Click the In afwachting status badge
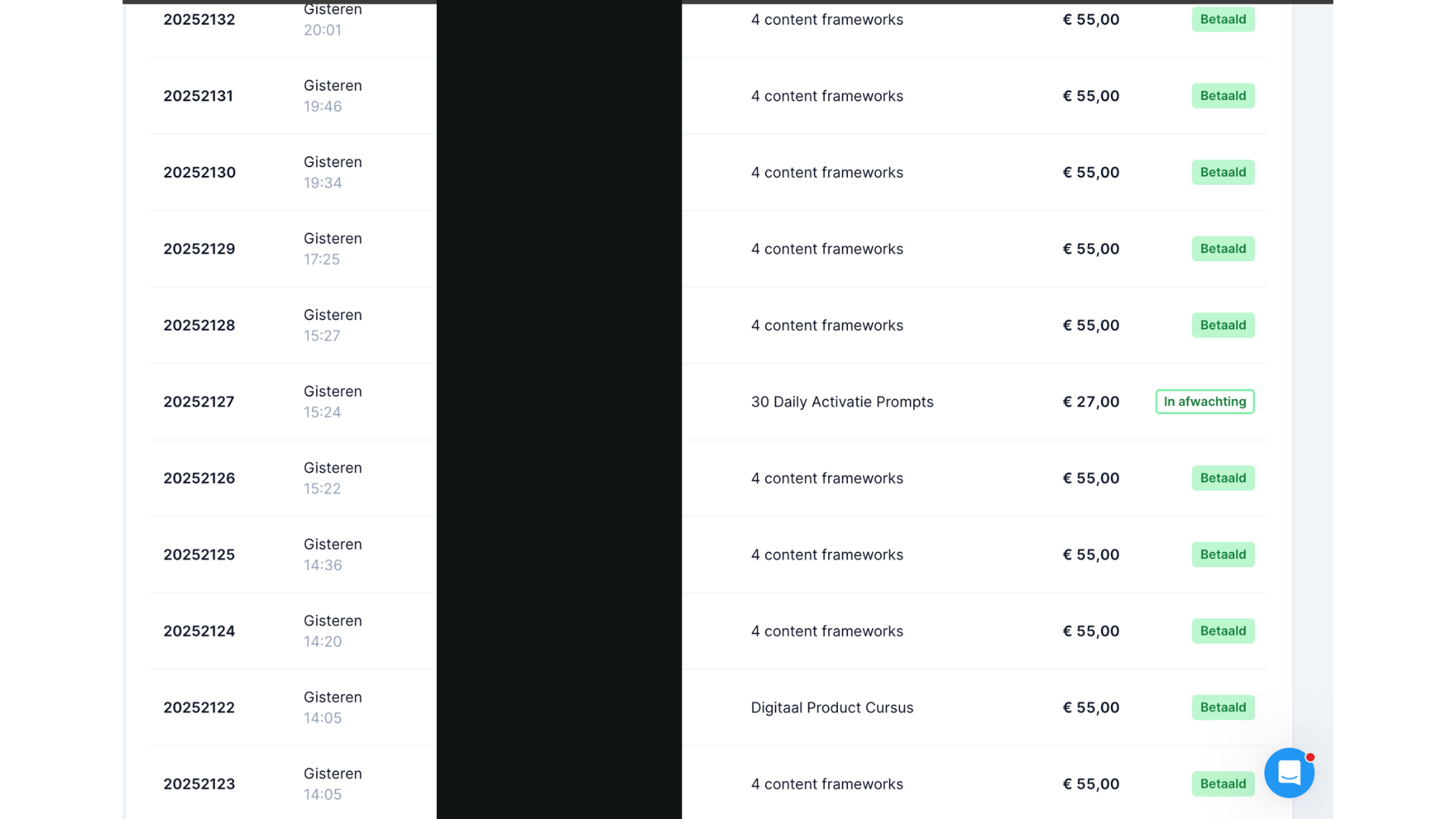 tap(1204, 402)
